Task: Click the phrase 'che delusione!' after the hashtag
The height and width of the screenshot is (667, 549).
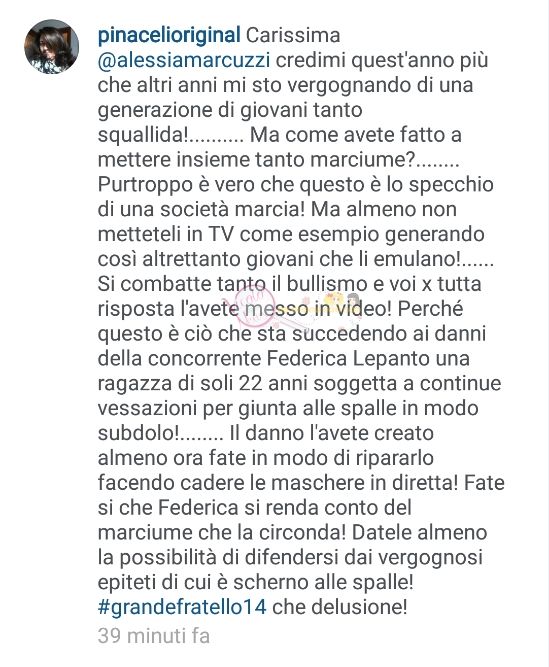Action: 340,607
